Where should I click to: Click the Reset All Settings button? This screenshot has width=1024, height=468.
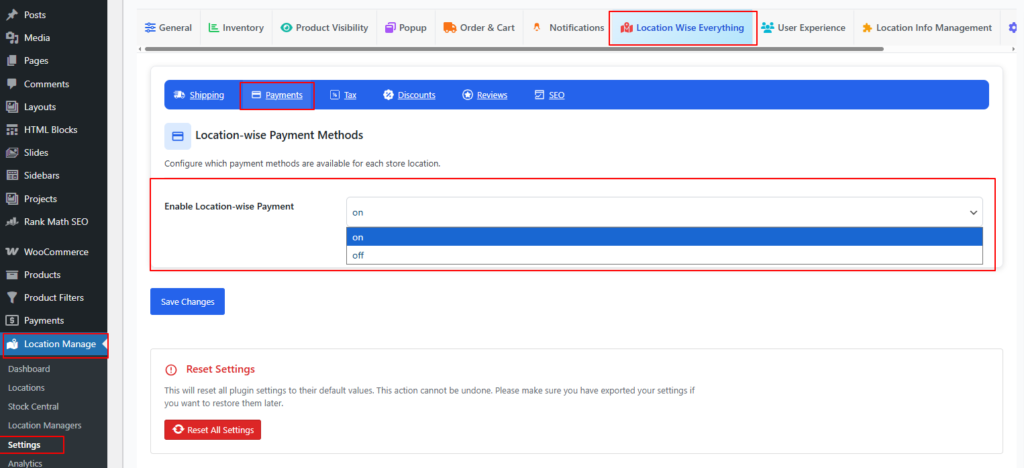point(212,429)
